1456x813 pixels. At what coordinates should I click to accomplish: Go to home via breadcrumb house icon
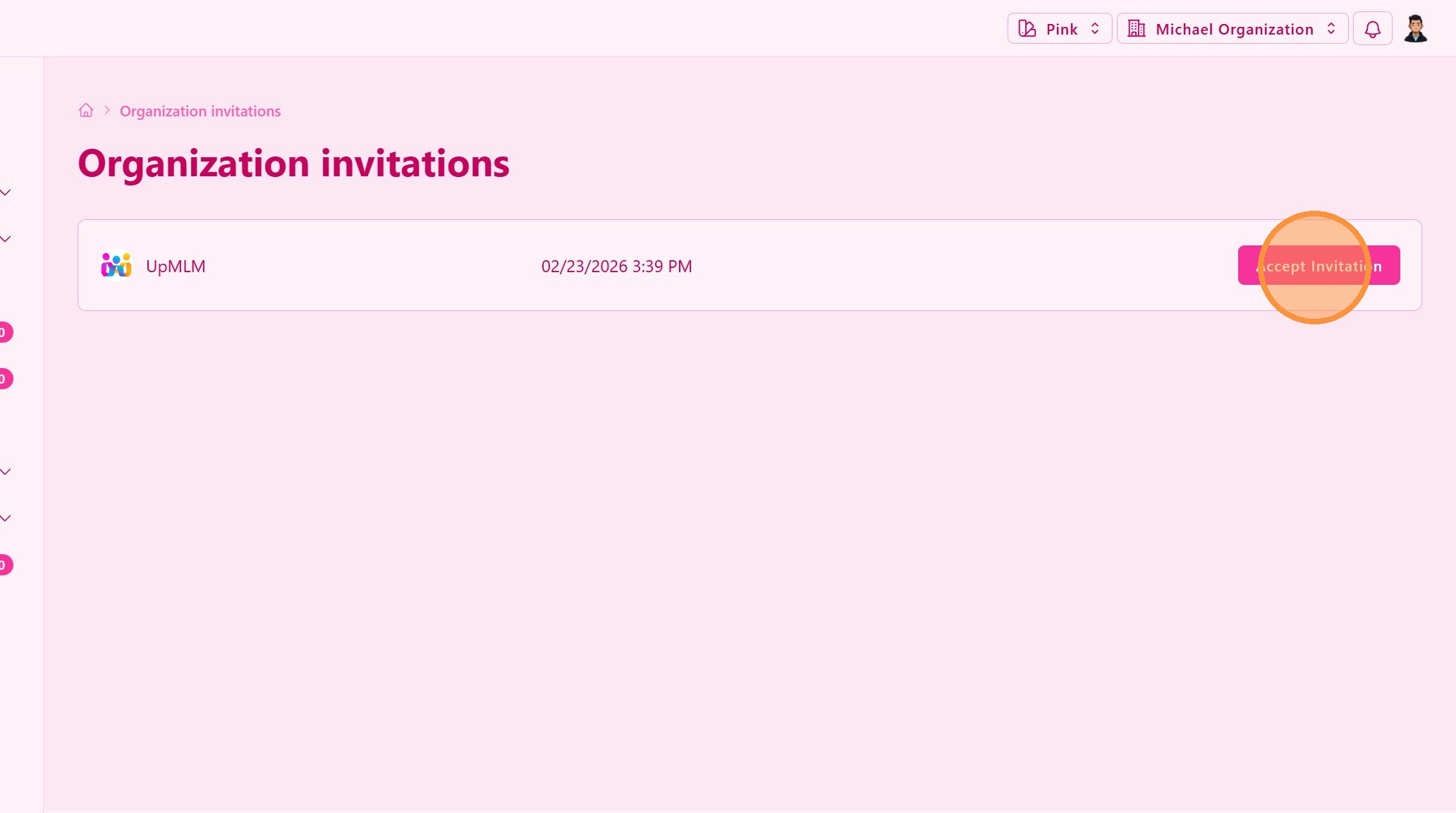(86, 111)
